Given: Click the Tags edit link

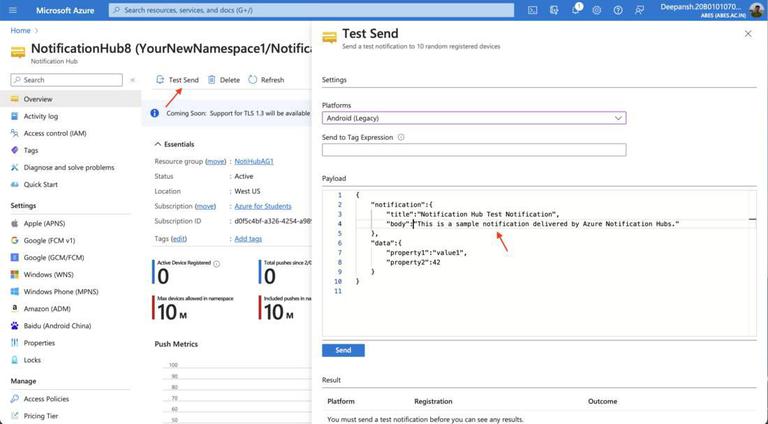Looking at the screenshot, I should pyautogui.click(x=179, y=239).
